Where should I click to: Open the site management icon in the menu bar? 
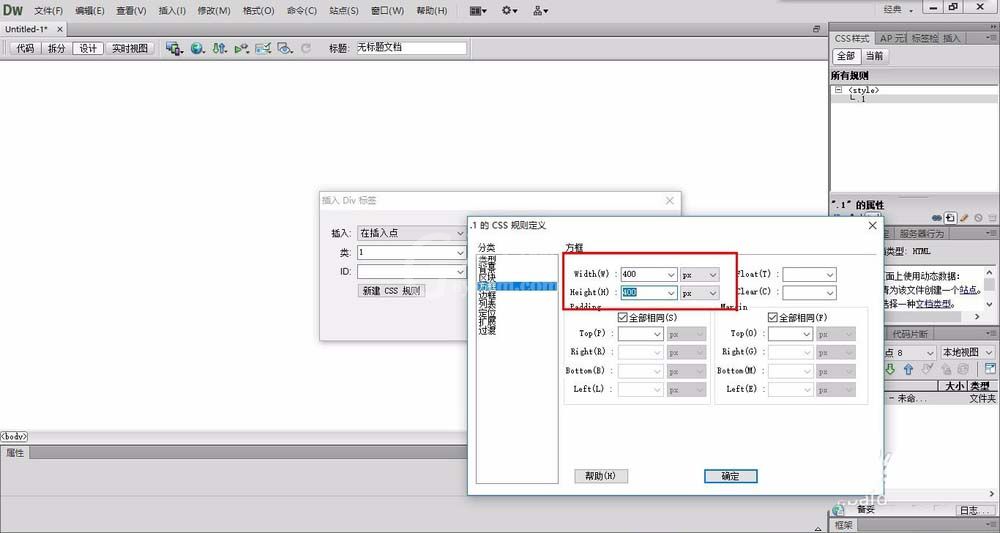pyautogui.click(x=541, y=10)
